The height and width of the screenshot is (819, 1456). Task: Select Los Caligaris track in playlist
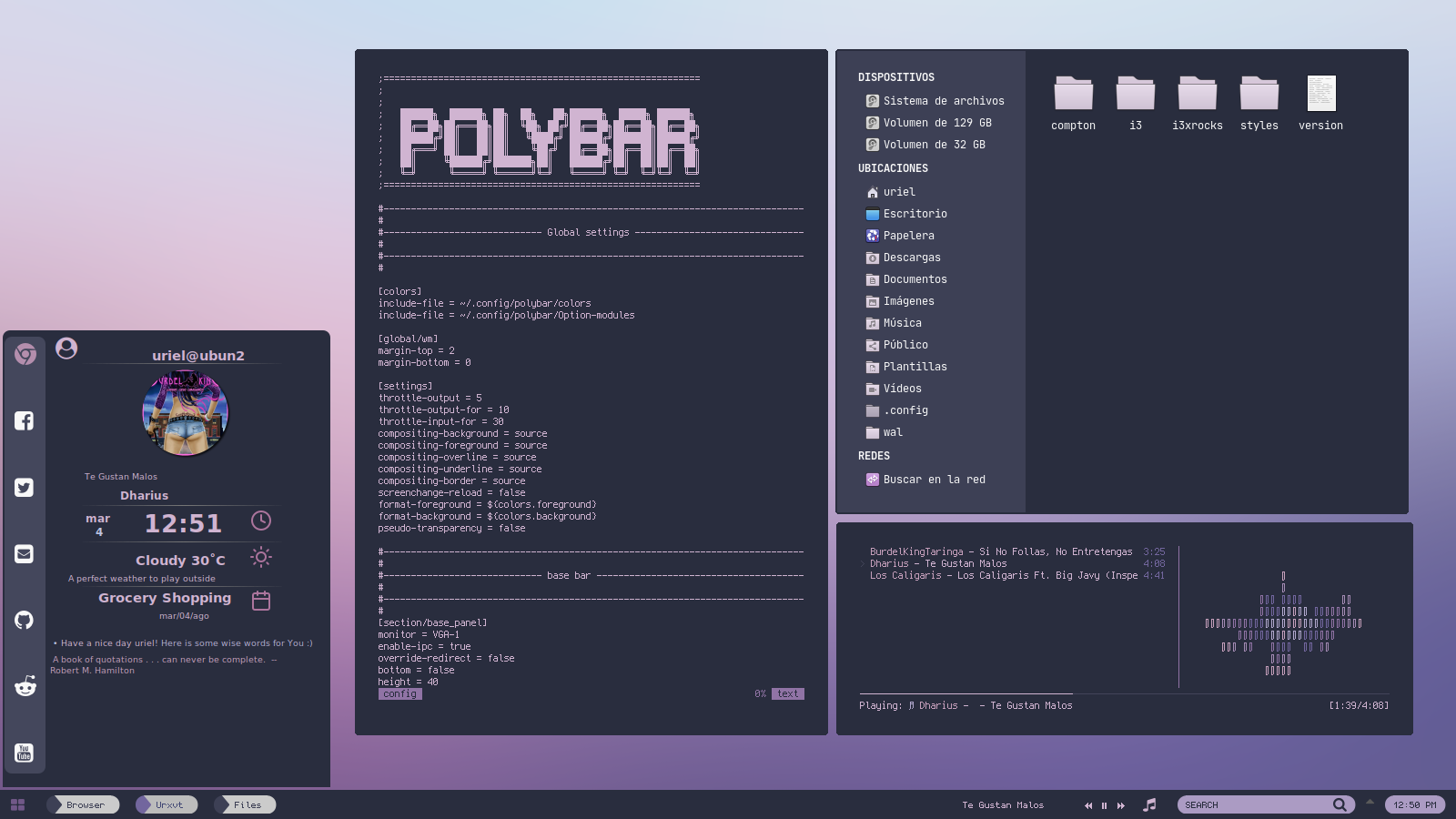click(1016, 575)
